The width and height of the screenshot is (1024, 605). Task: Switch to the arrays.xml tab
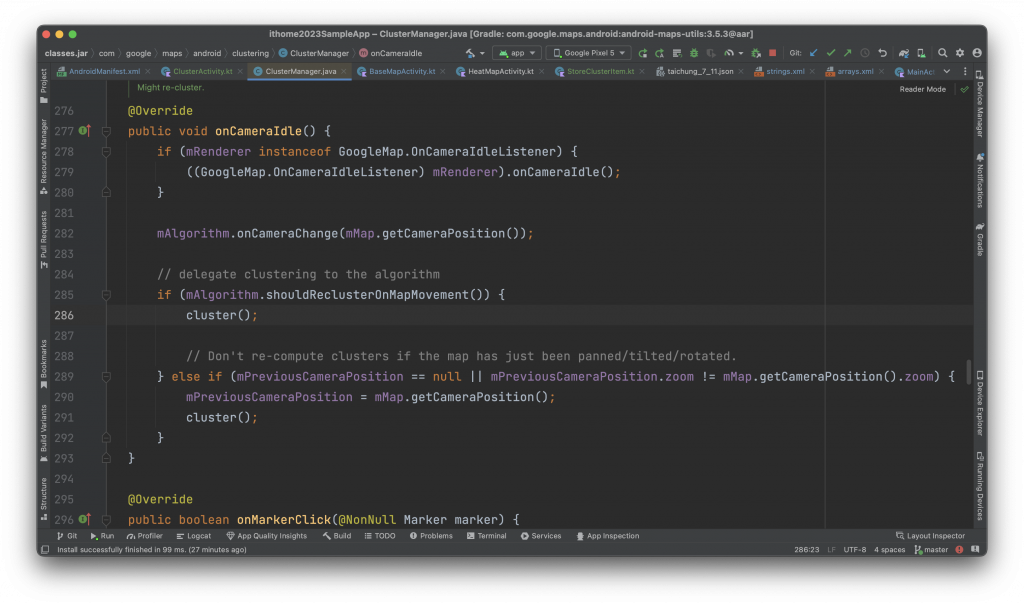coord(855,71)
